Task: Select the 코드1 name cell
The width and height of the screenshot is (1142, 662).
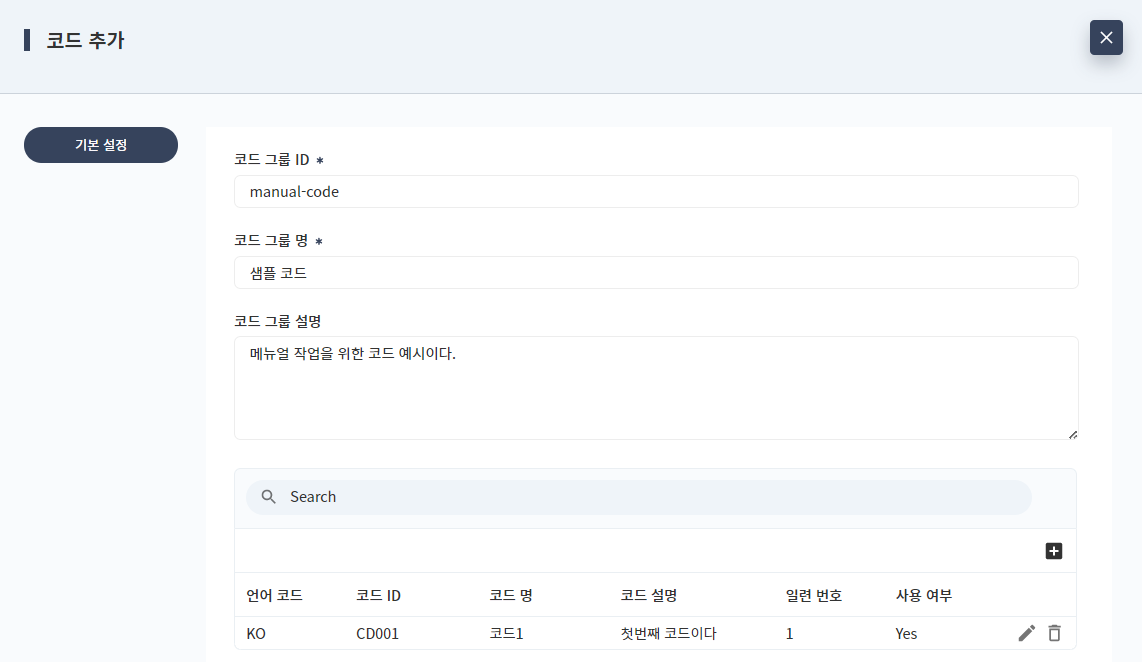Action: [x=506, y=634]
